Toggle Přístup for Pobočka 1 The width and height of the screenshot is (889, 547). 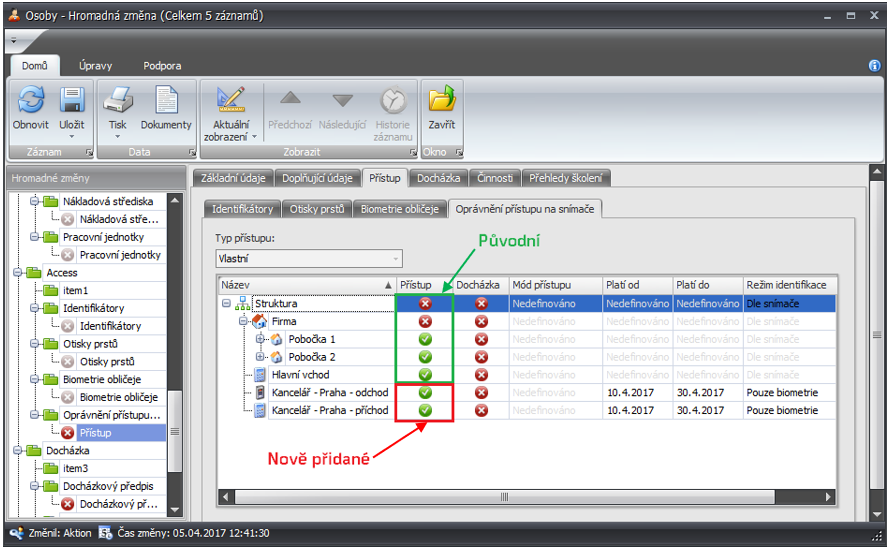[425, 339]
